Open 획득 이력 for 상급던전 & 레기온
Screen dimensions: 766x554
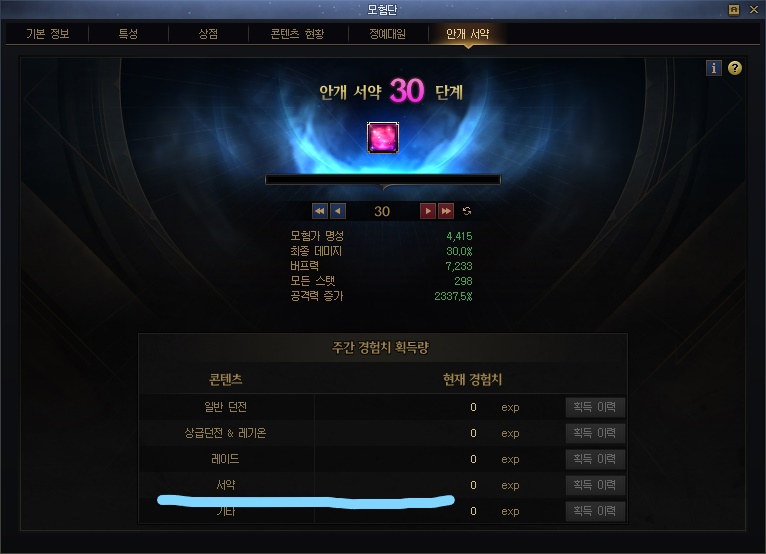tap(595, 433)
